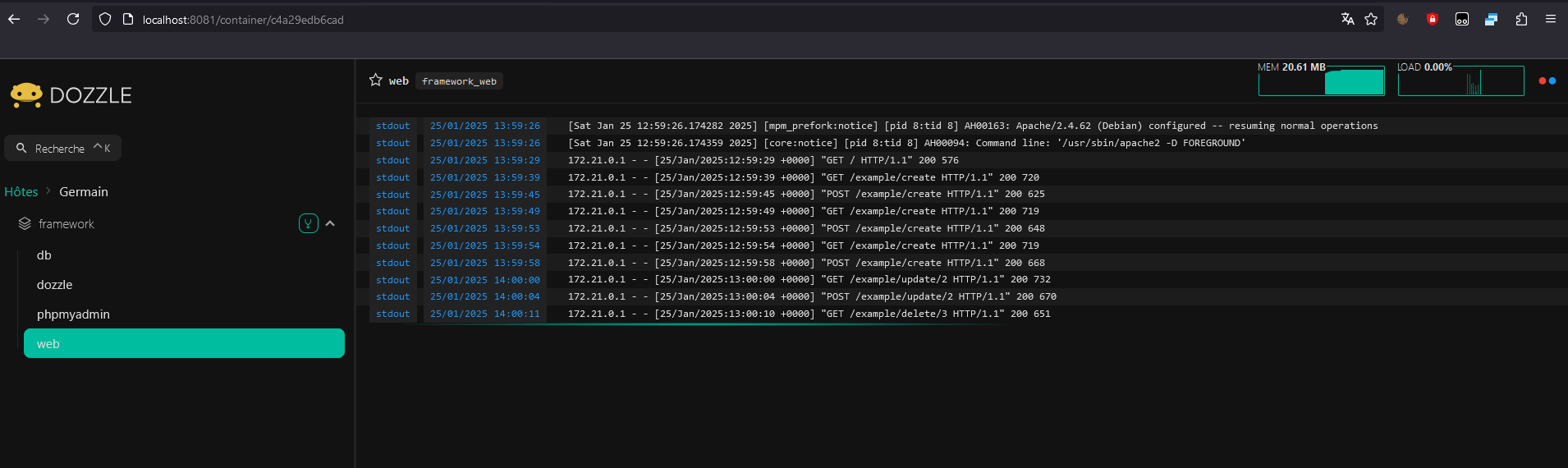The height and width of the screenshot is (468, 1568).
Task: Click the translate page icon
Action: point(1347,19)
